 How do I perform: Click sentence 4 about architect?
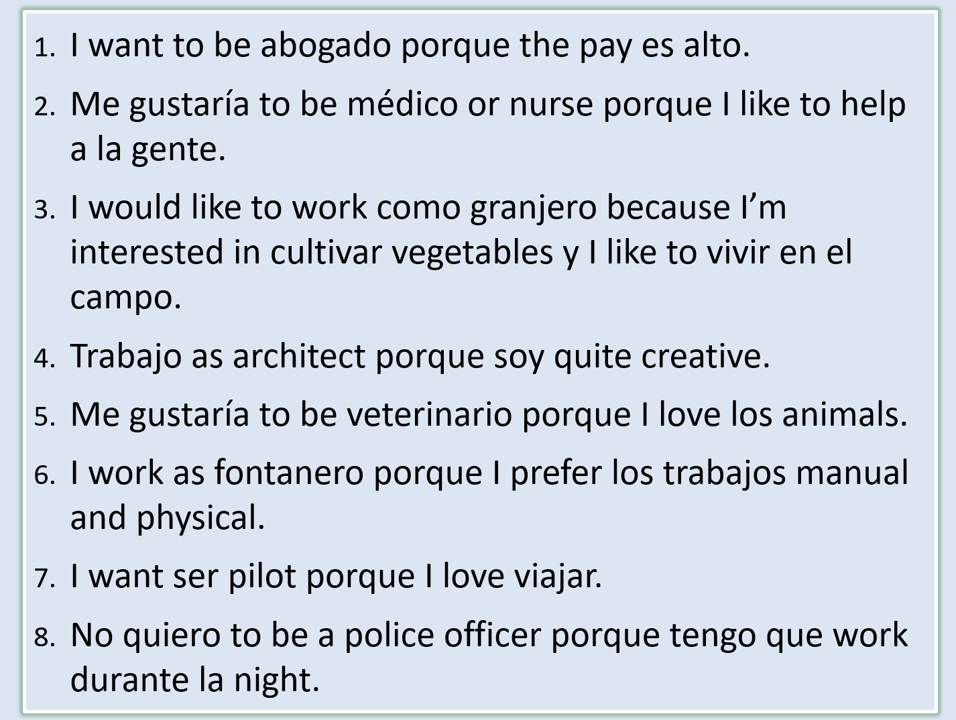coord(420,357)
